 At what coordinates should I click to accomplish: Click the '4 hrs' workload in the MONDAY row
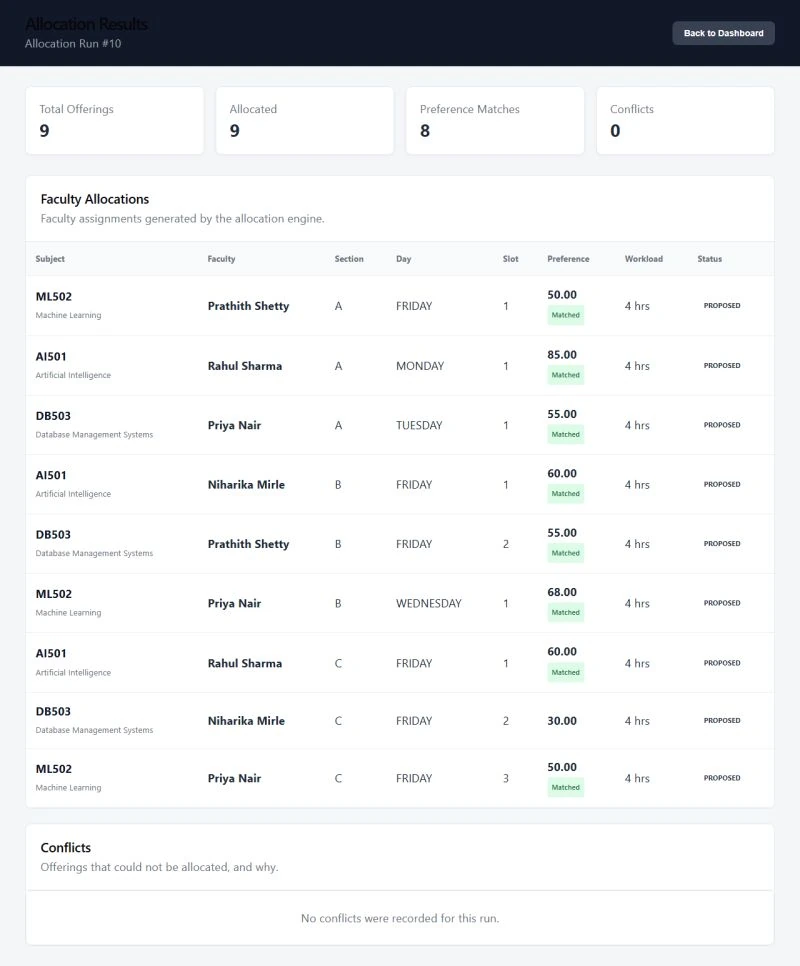point(637,366)
